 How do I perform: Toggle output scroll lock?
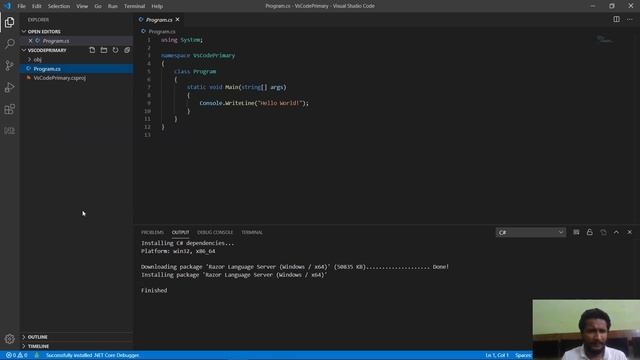click(590, 232)
